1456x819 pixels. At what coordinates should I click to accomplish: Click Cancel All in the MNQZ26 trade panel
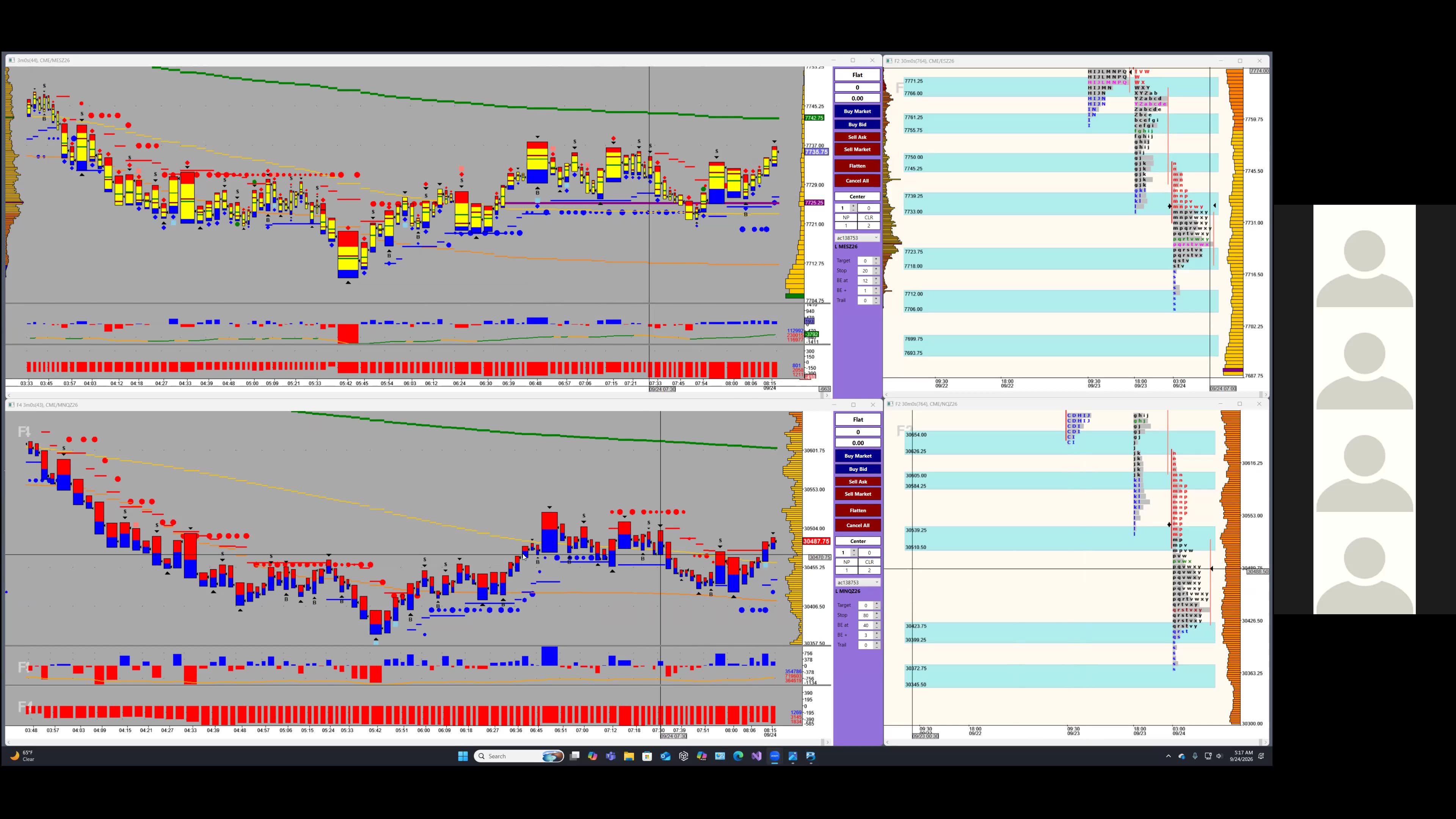(857, 525)
